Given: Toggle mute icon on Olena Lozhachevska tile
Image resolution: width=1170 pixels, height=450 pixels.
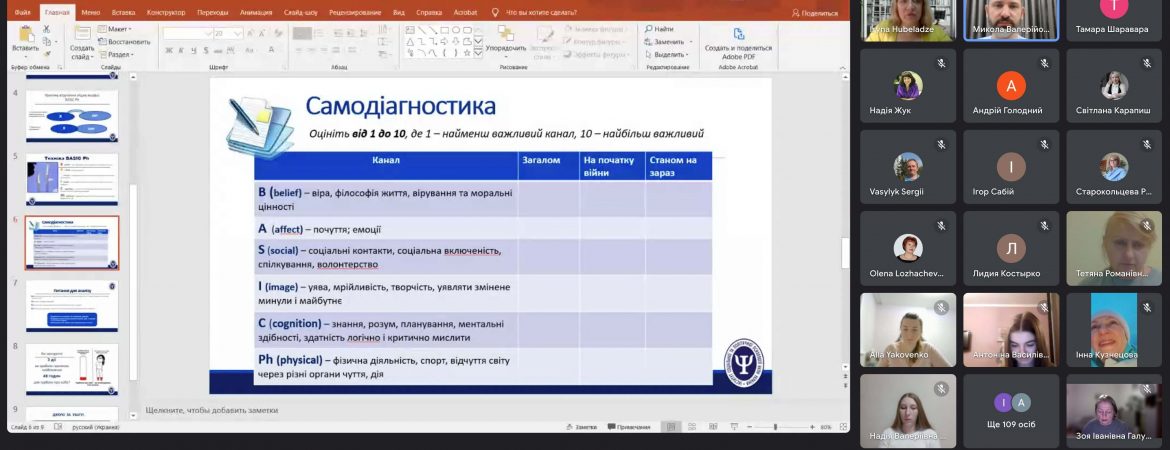Looking at the screenshot, I should coord(942,226).
